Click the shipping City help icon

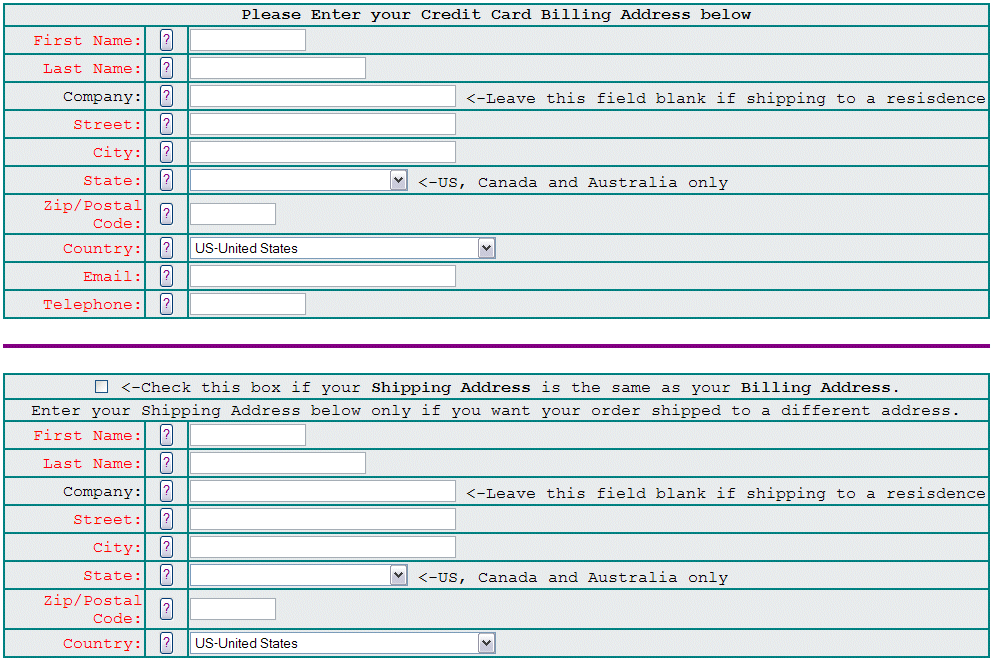click(x=167, y=547)
